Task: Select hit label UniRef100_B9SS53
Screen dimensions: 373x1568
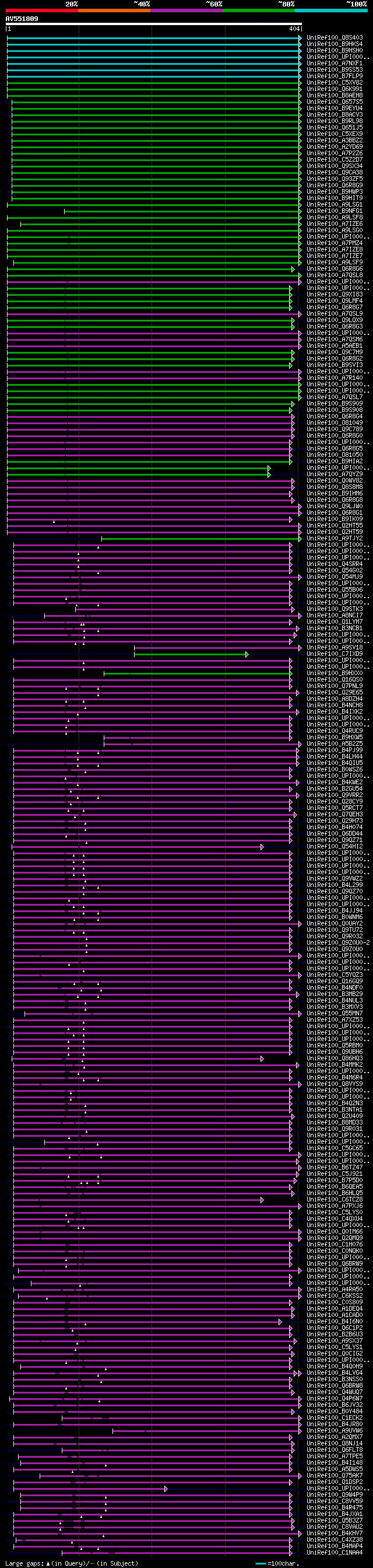Action: coord(335,69)
